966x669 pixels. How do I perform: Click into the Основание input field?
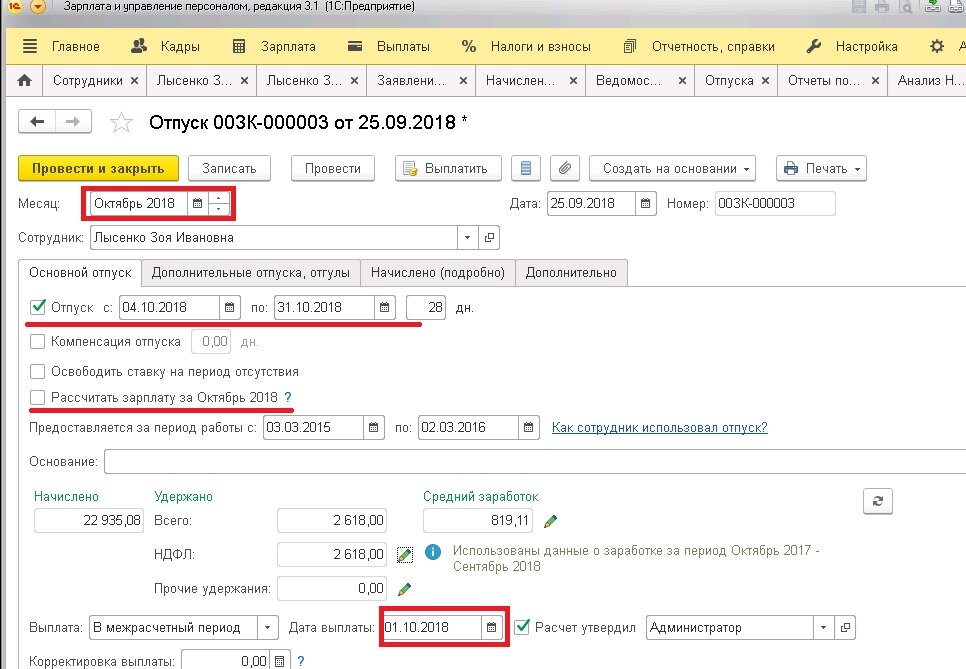pyautogui.click(x=535, y=461)
